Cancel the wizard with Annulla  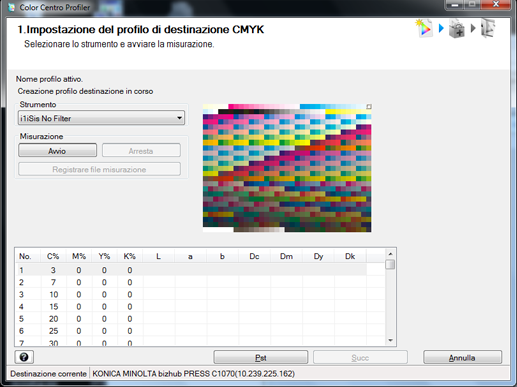(462, 358)
